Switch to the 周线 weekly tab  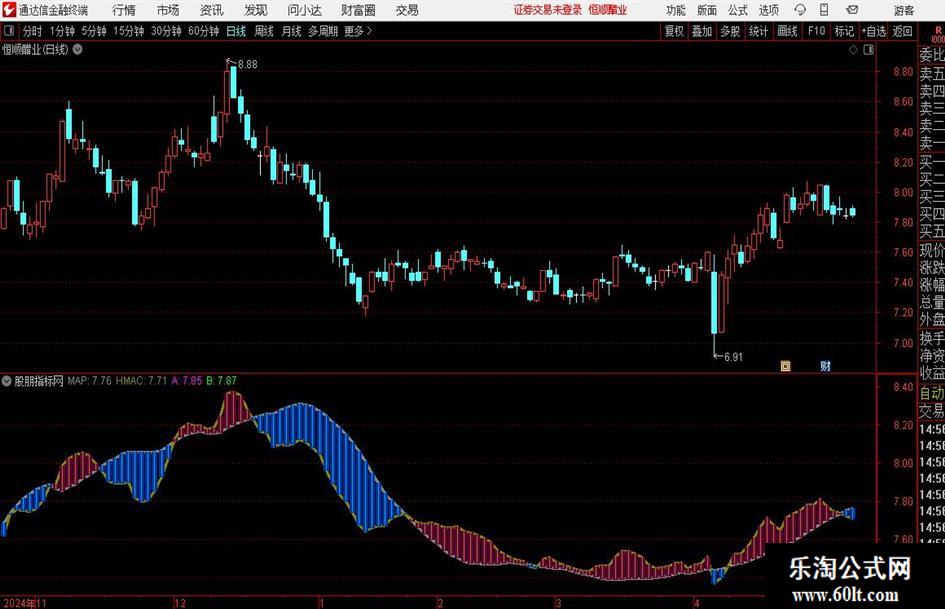click(x=264, y=31)
